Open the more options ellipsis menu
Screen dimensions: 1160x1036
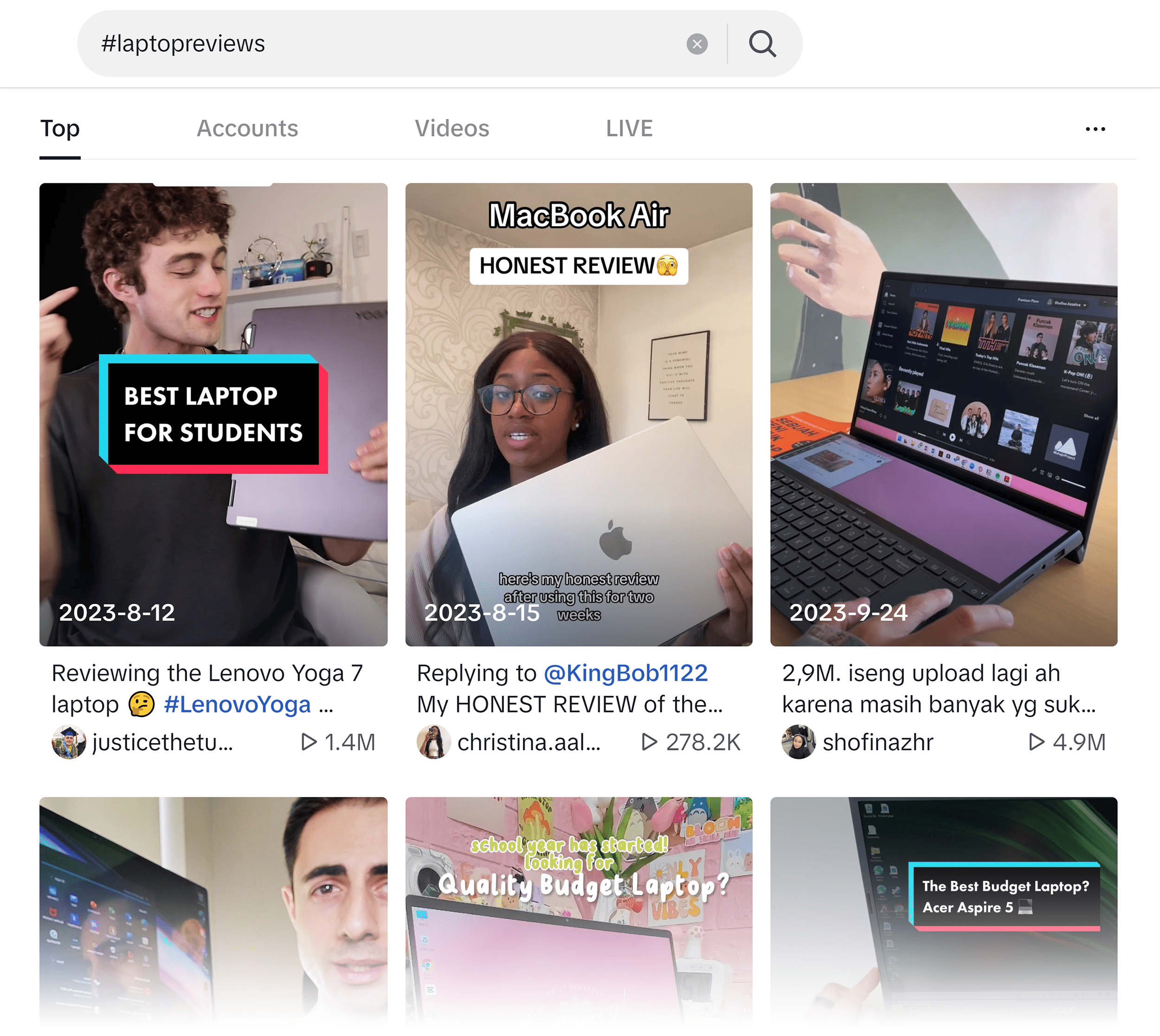click(1095, 129)
